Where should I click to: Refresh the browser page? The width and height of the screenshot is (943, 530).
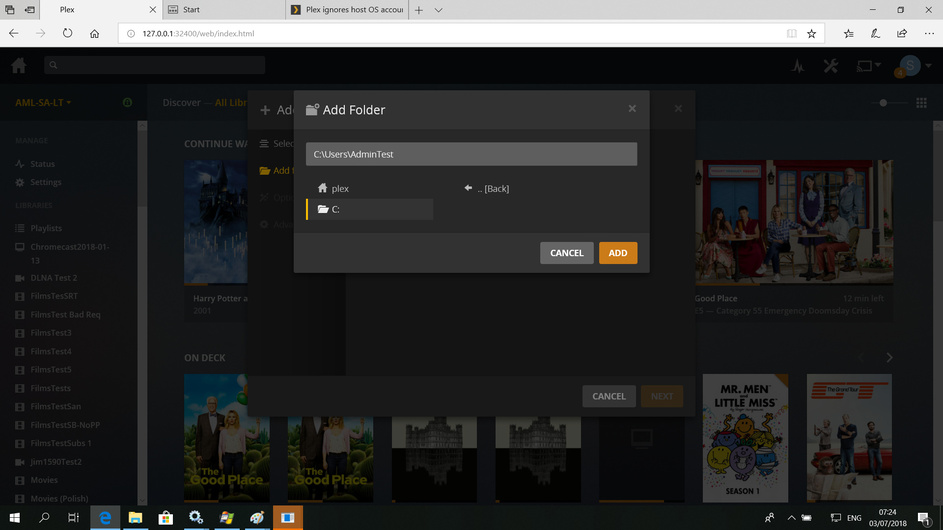click(x=67, y=34)
